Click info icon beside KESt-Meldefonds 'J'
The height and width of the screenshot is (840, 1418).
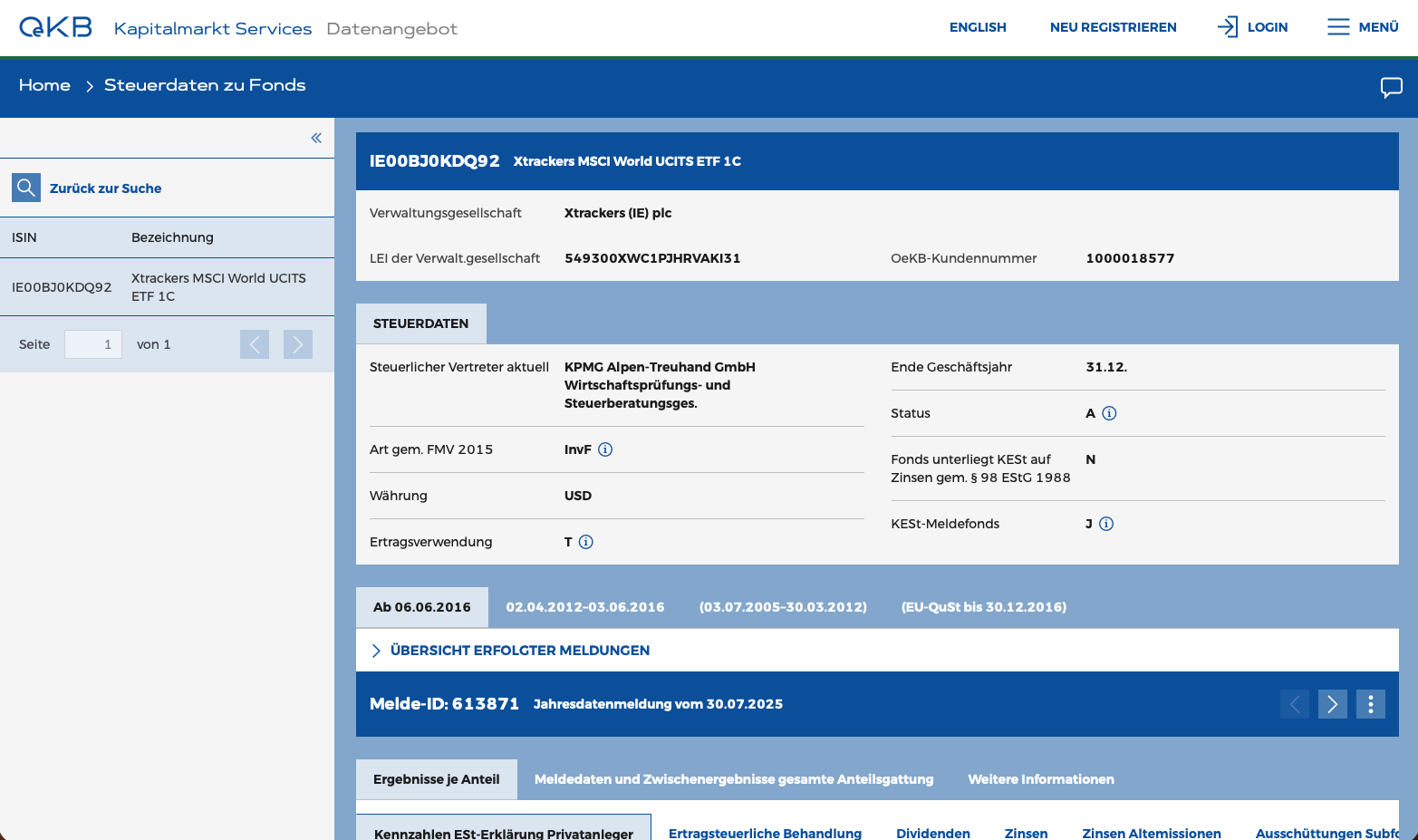pyautogui.click(x=1106, y=524)
